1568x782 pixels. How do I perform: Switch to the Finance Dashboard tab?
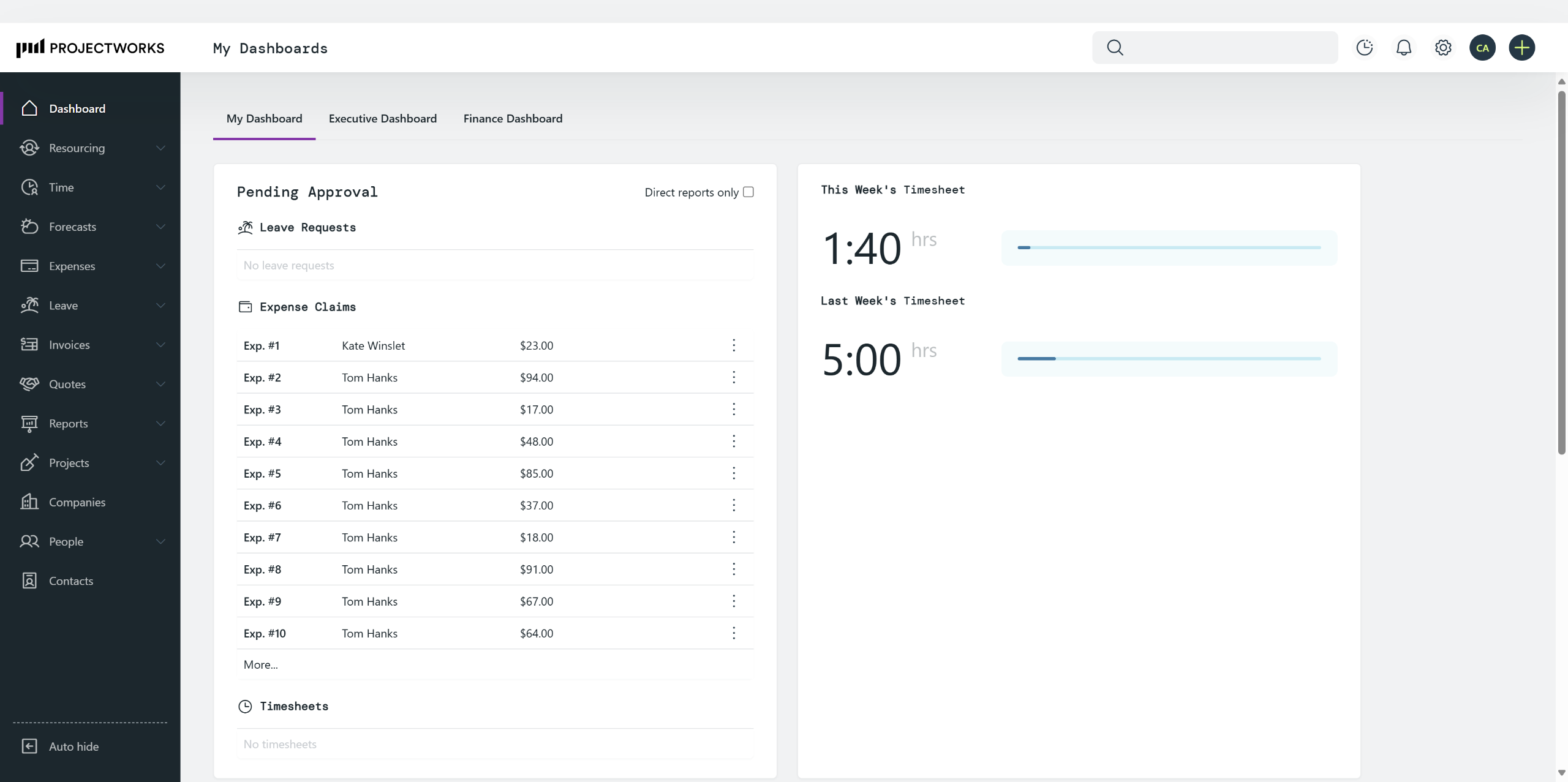[513, 119]
